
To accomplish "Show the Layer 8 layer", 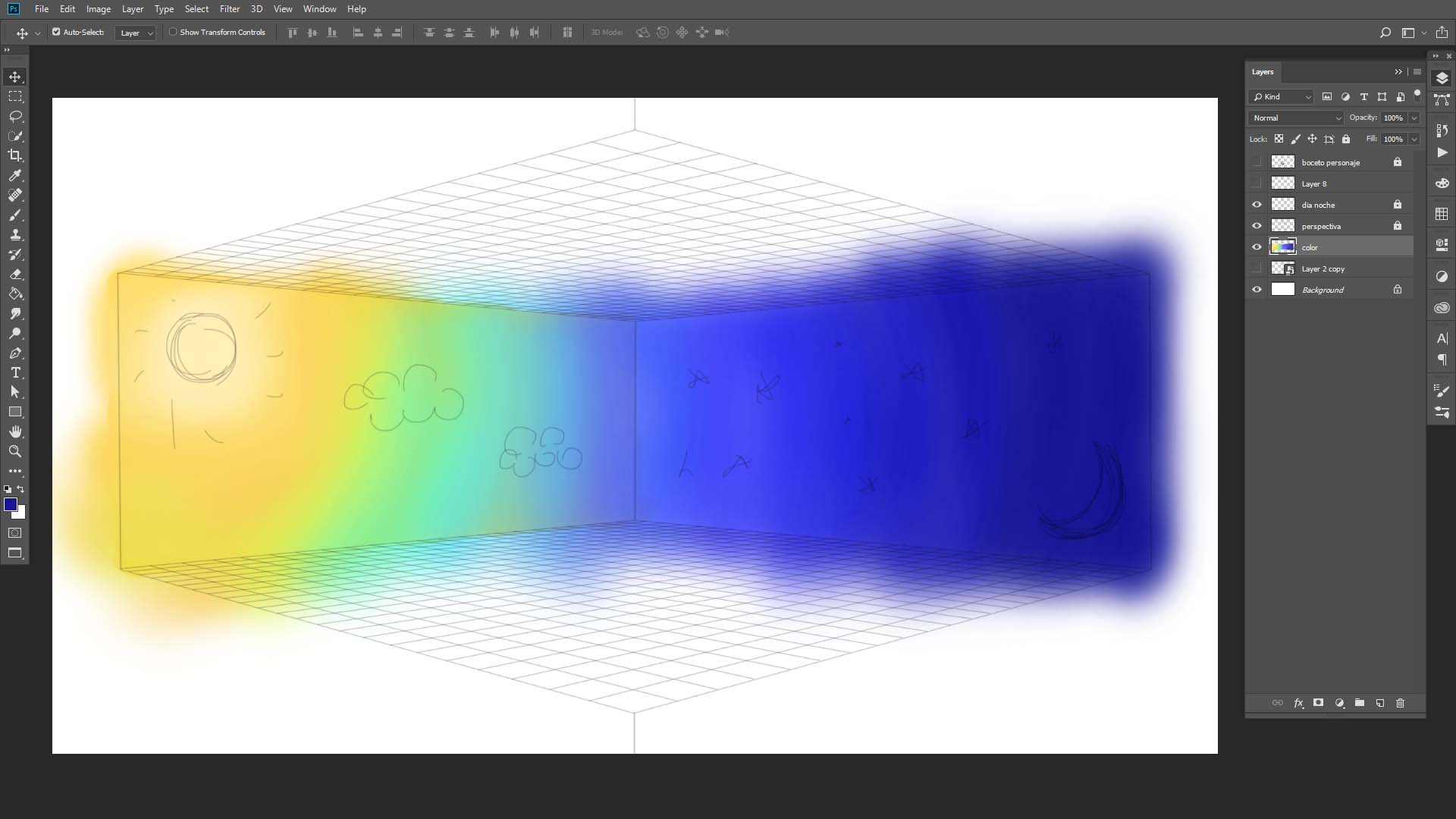I will (x=1257, y=184).
